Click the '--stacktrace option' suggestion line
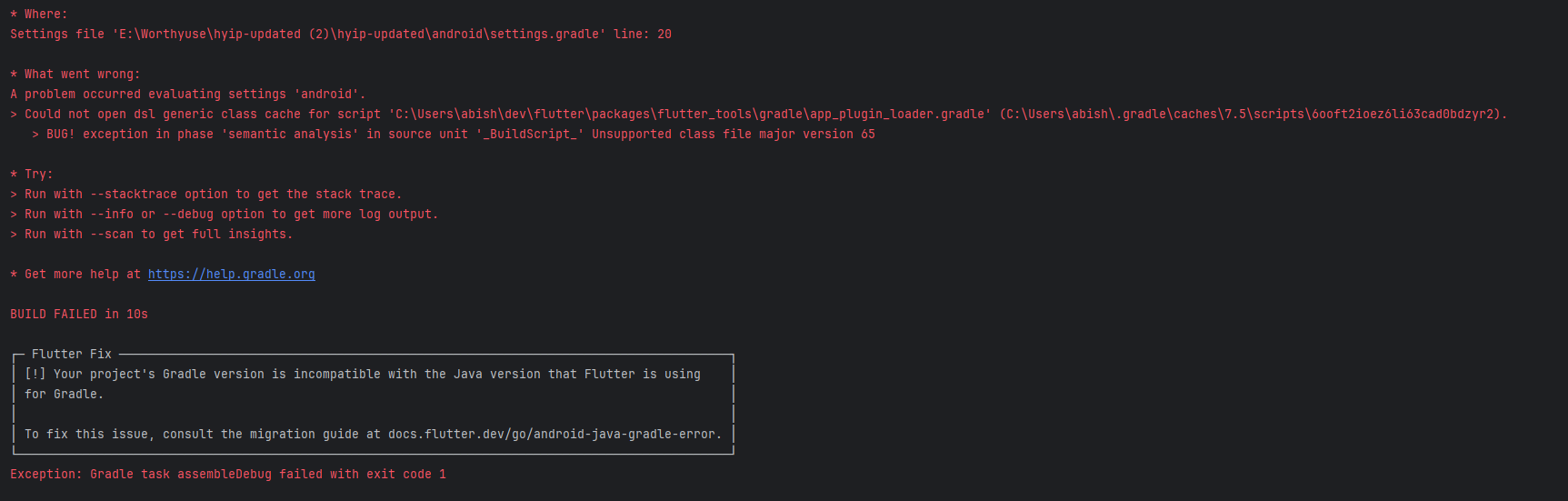Image resolution: width=1568 pixels, height=501 pixels. tap(206, 194)
